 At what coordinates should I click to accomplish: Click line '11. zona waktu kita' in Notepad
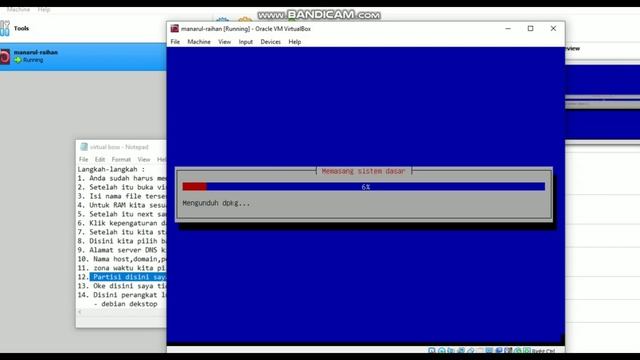coord(122,268)
